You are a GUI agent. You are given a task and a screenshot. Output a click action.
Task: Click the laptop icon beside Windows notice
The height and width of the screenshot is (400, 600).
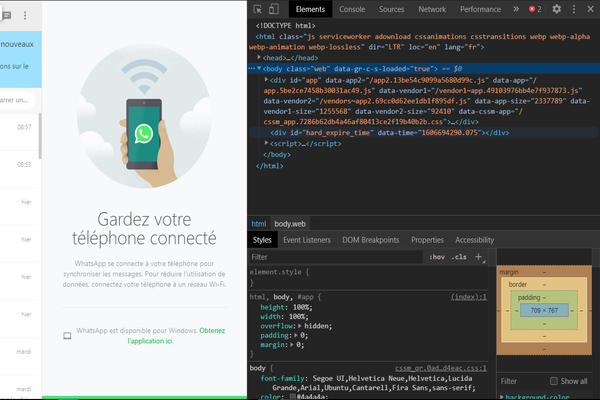click(x=67, y=336)
